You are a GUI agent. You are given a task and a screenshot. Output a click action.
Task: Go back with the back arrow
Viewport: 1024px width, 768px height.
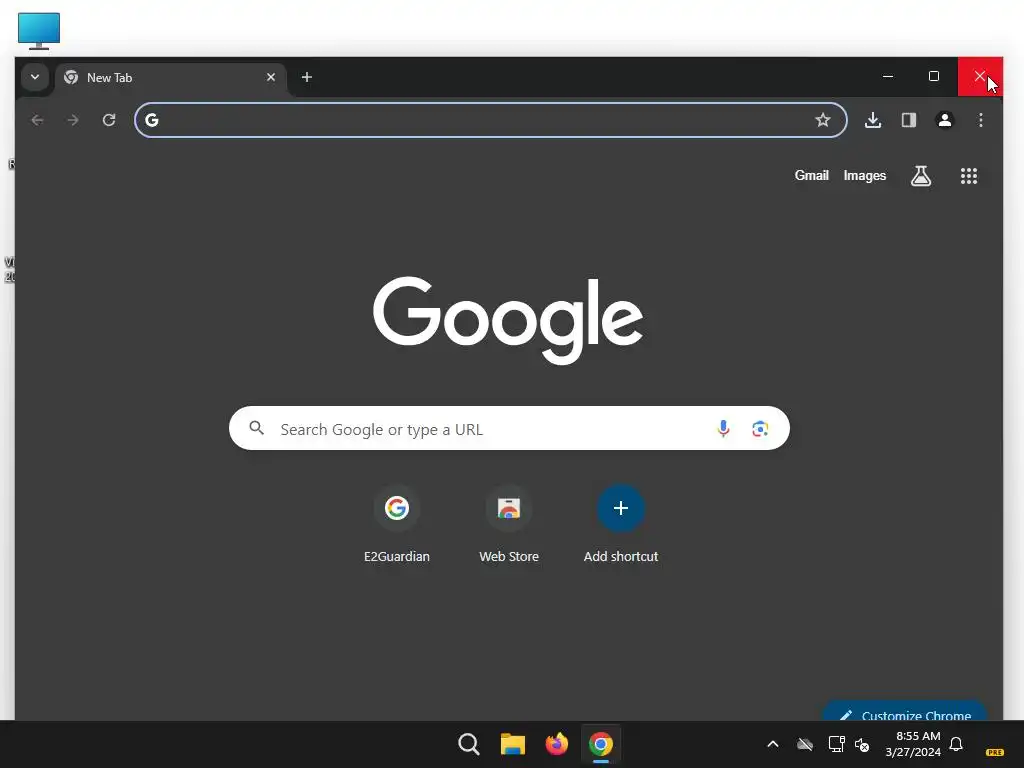click(x=37, y=120)
